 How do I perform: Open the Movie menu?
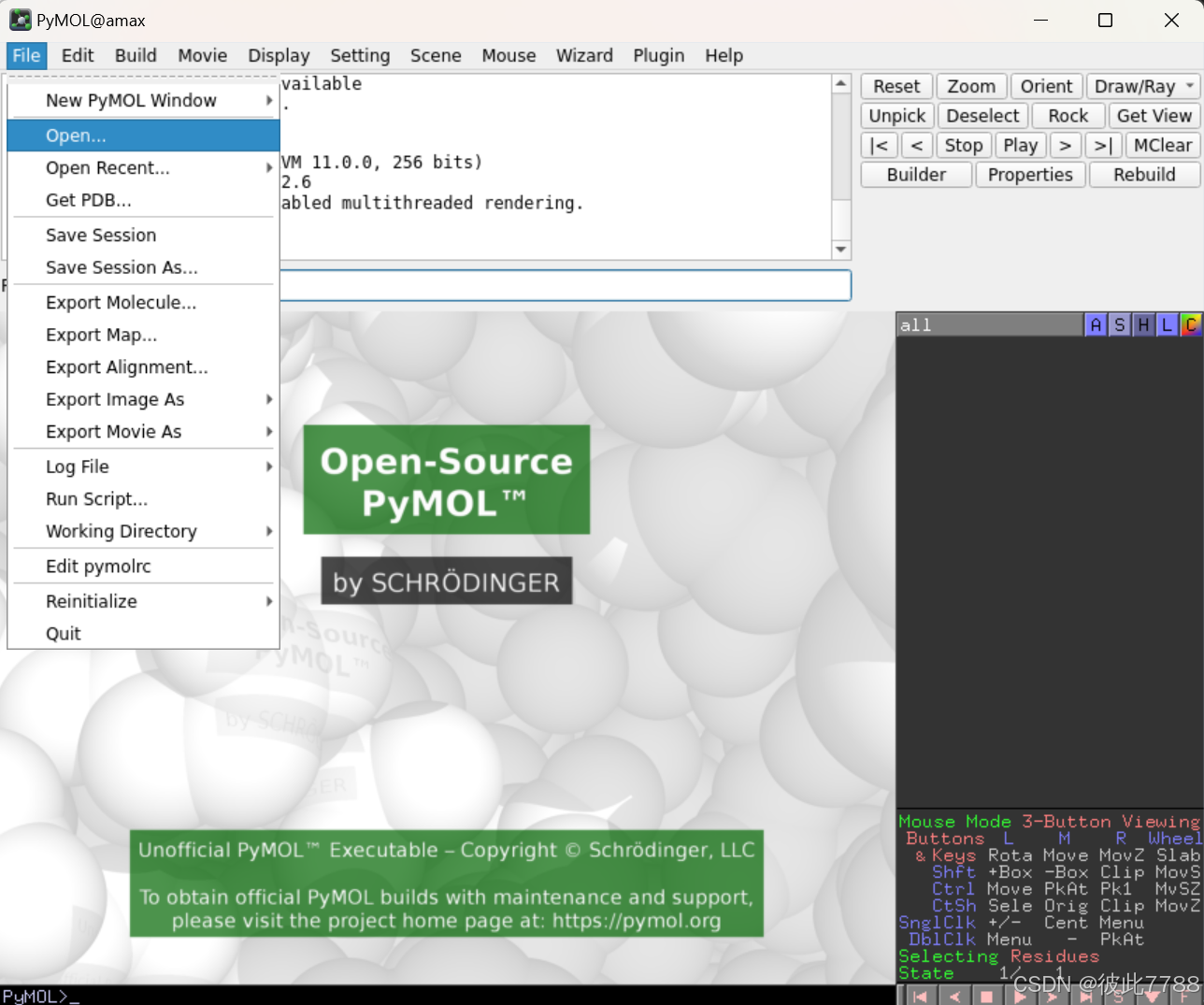[x=202, y=55]
